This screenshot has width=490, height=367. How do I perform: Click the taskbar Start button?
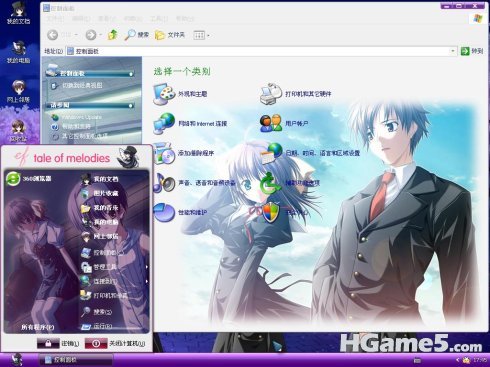click(16, 360)
